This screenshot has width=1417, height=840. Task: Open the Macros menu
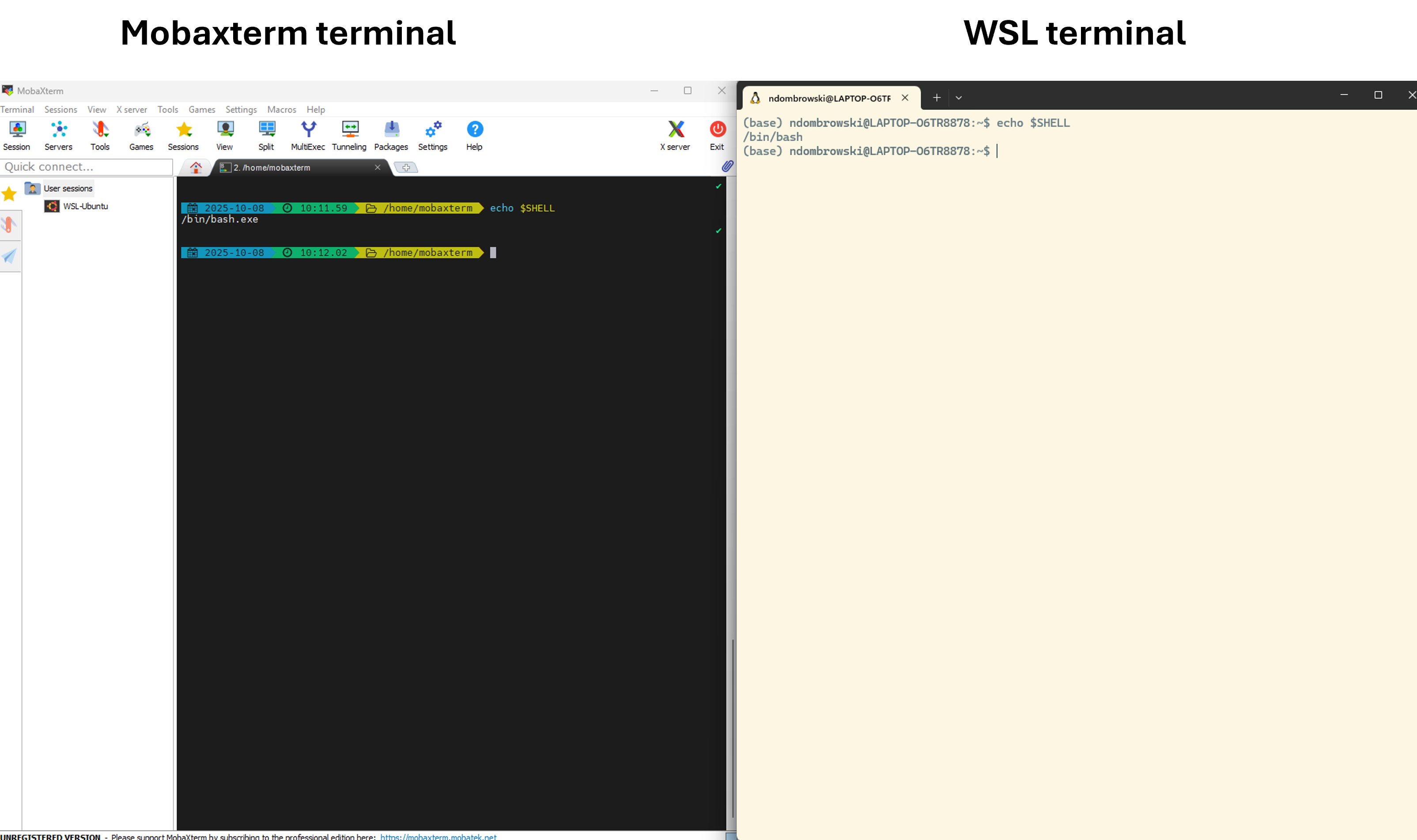pos(281,110)
